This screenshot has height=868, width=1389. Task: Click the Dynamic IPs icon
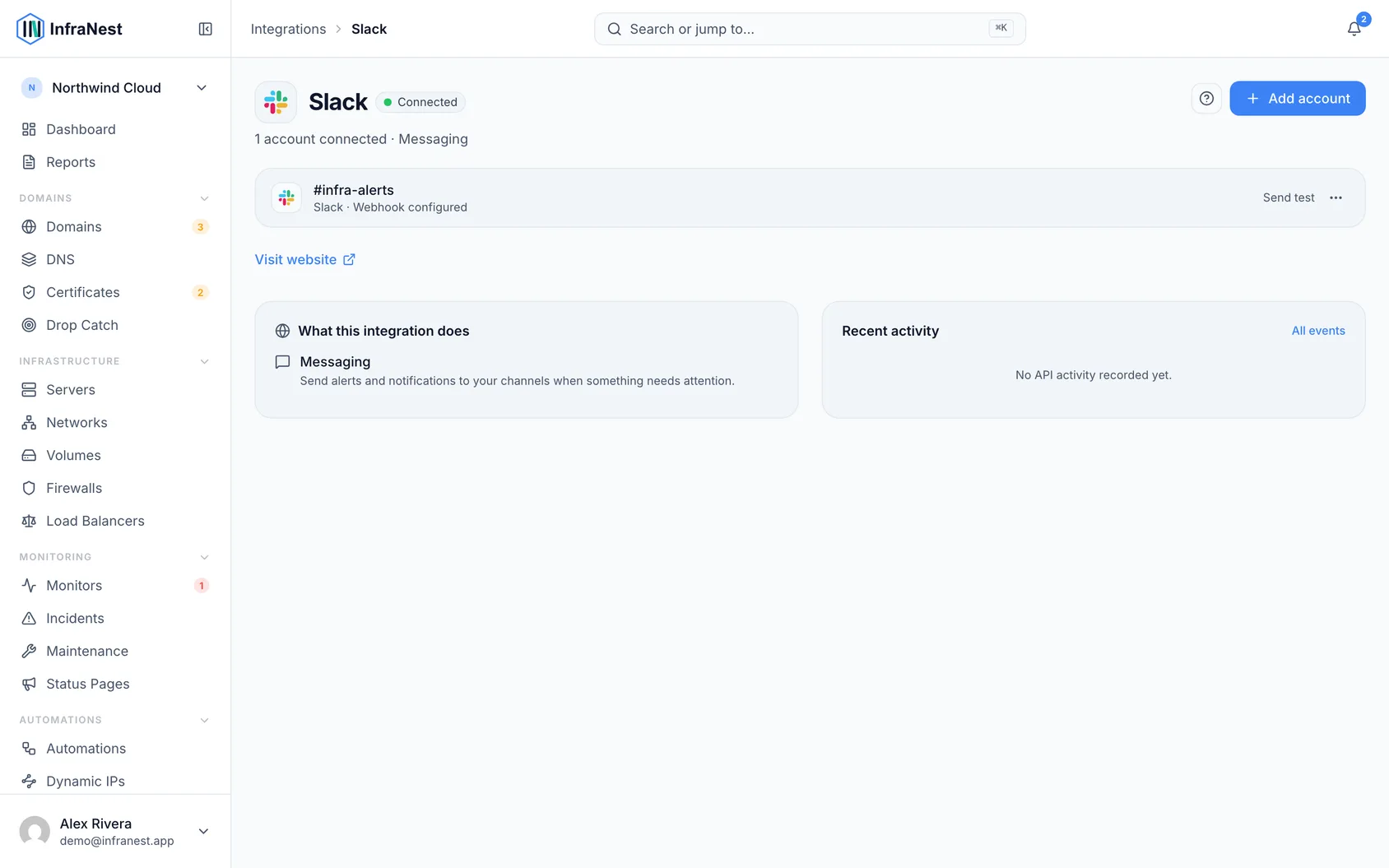pyautogui.click(x=29, y=782)
